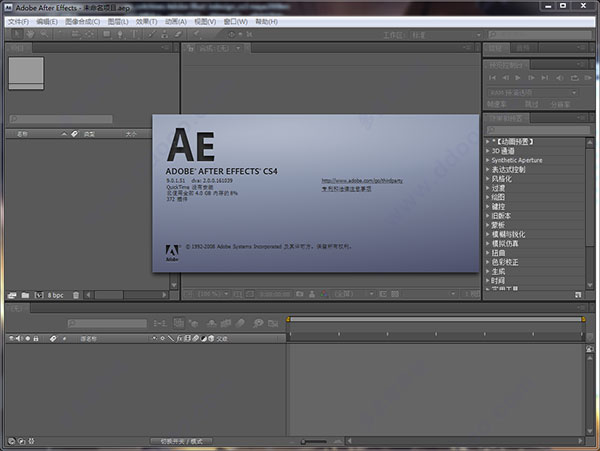The image size is (600, 451).
Task: Click the work area start marker
Action: (289, 319)
